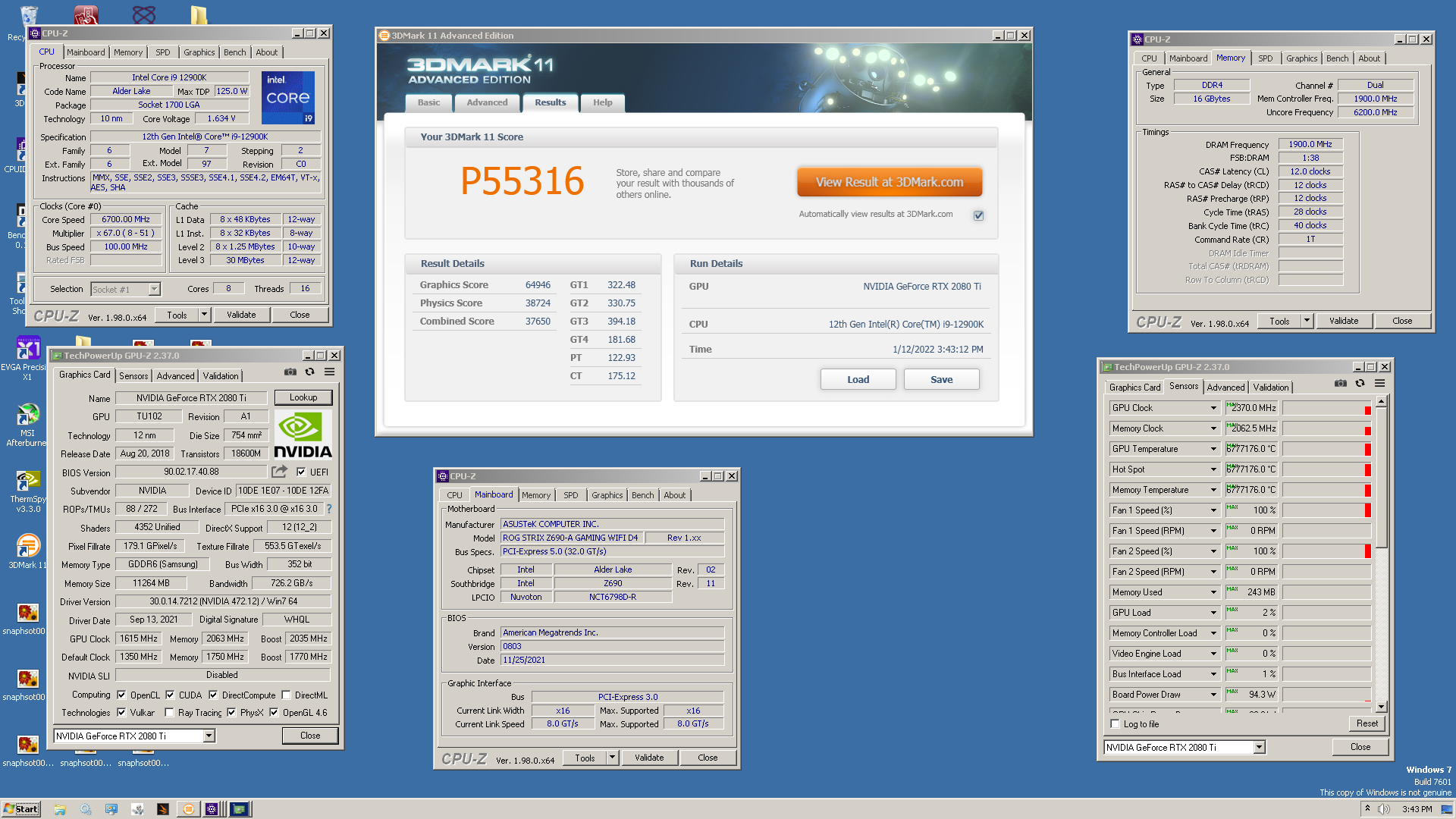
Task: Click the Load button in 3DMark
Action: [858, 379]
